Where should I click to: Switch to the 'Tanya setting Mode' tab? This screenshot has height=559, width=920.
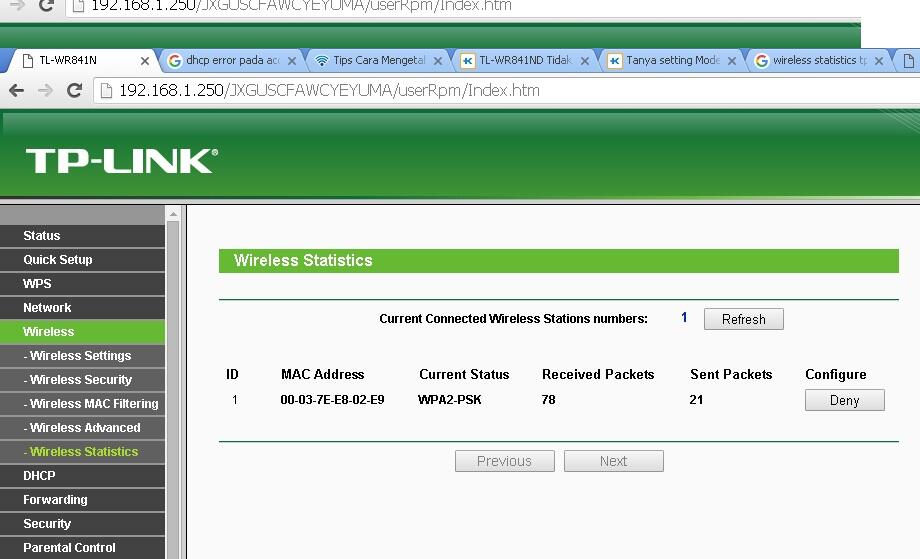[672, 60]
